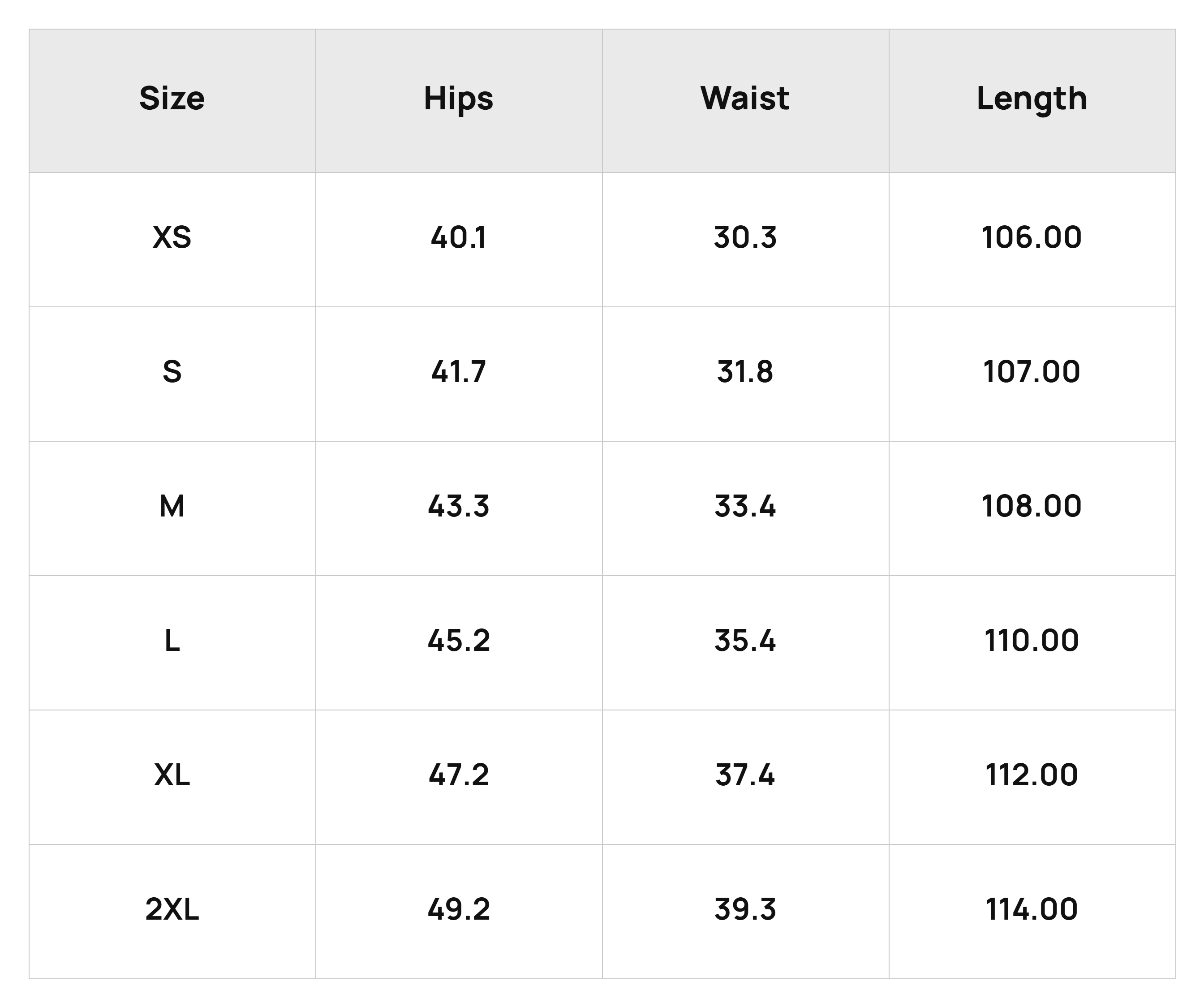Click the hips value 49.2
The height and width of the screenshot is (1007, 1204).
(x=459, y=909)
